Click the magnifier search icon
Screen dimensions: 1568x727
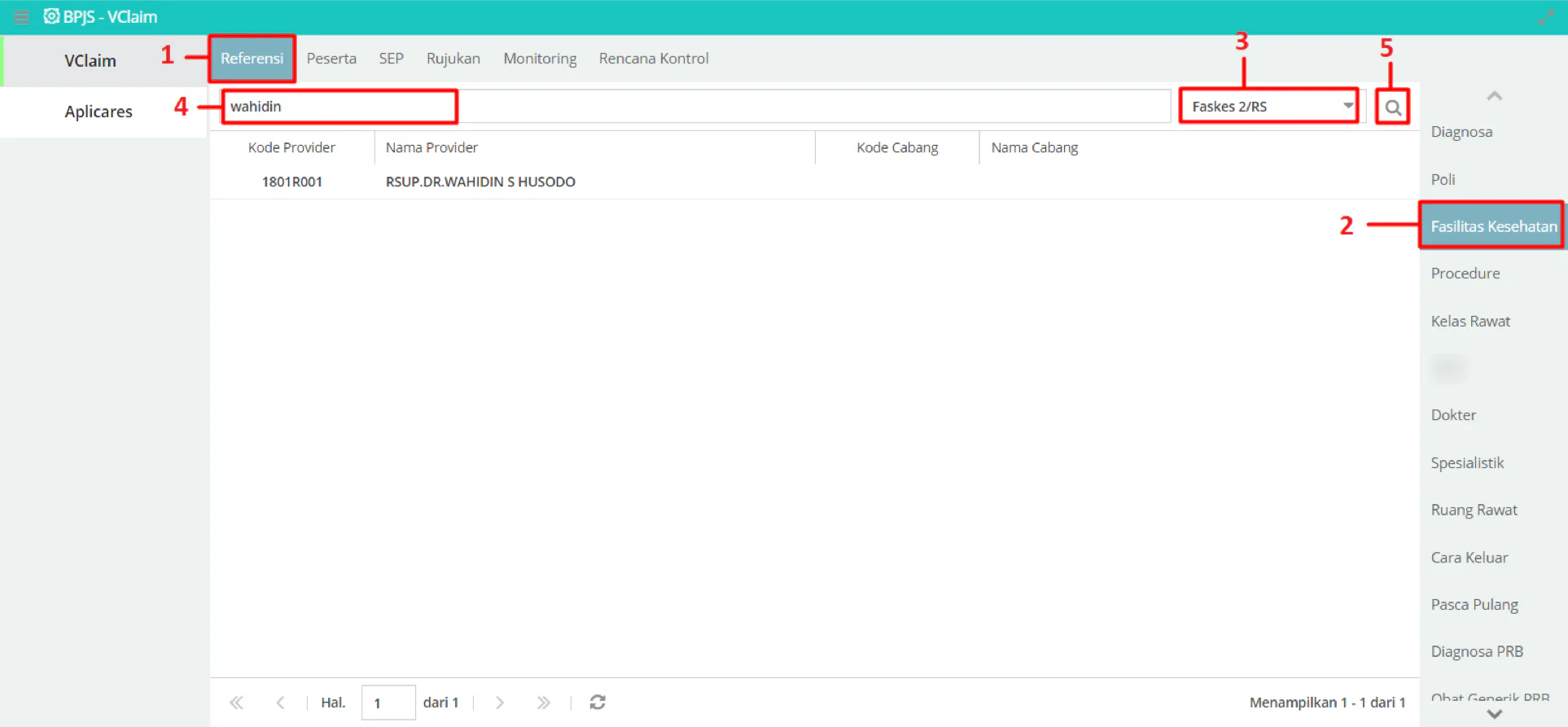pyautogui.click(x=1393, y=107)
